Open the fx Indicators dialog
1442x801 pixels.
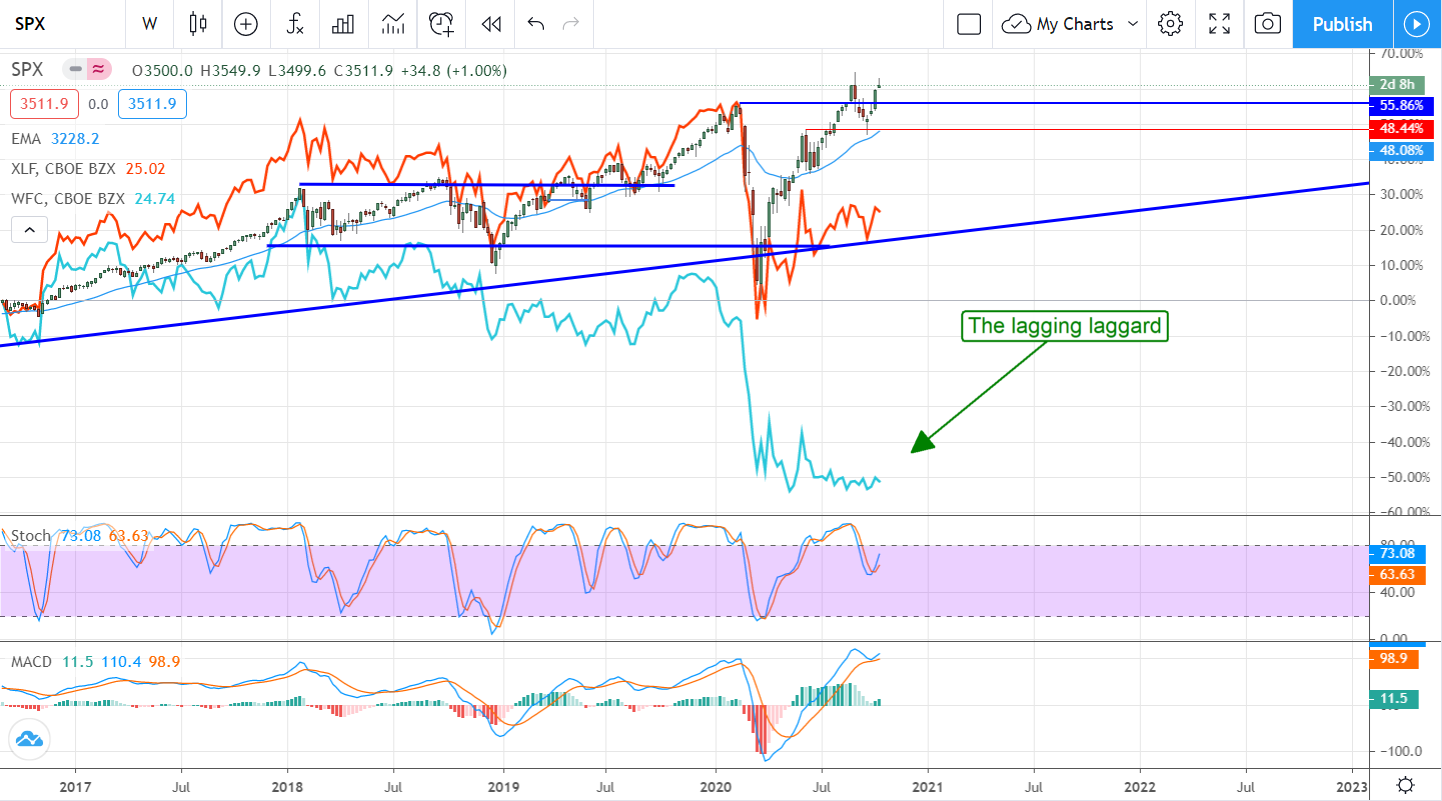click(294, 24)
